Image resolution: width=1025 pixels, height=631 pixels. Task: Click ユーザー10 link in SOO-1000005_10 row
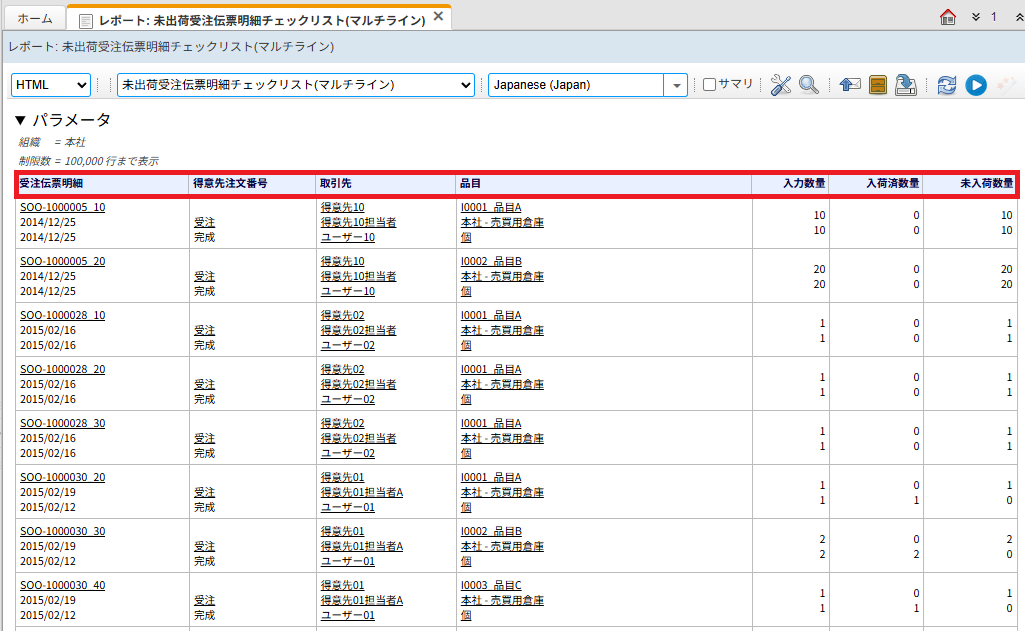pos(348,237)
